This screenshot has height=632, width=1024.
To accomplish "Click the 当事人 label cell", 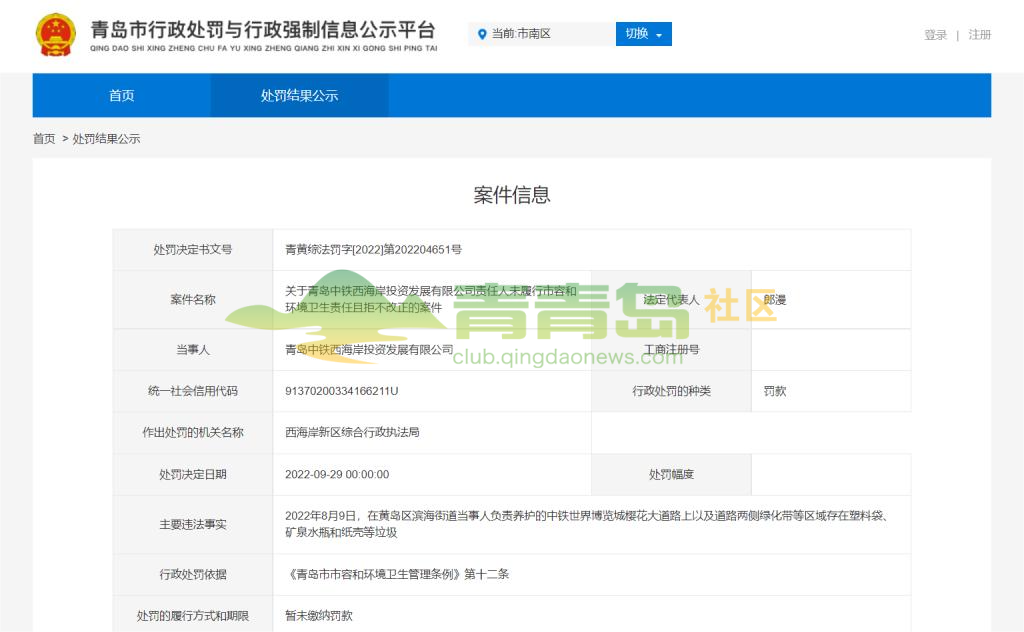I will click(193, 350).
